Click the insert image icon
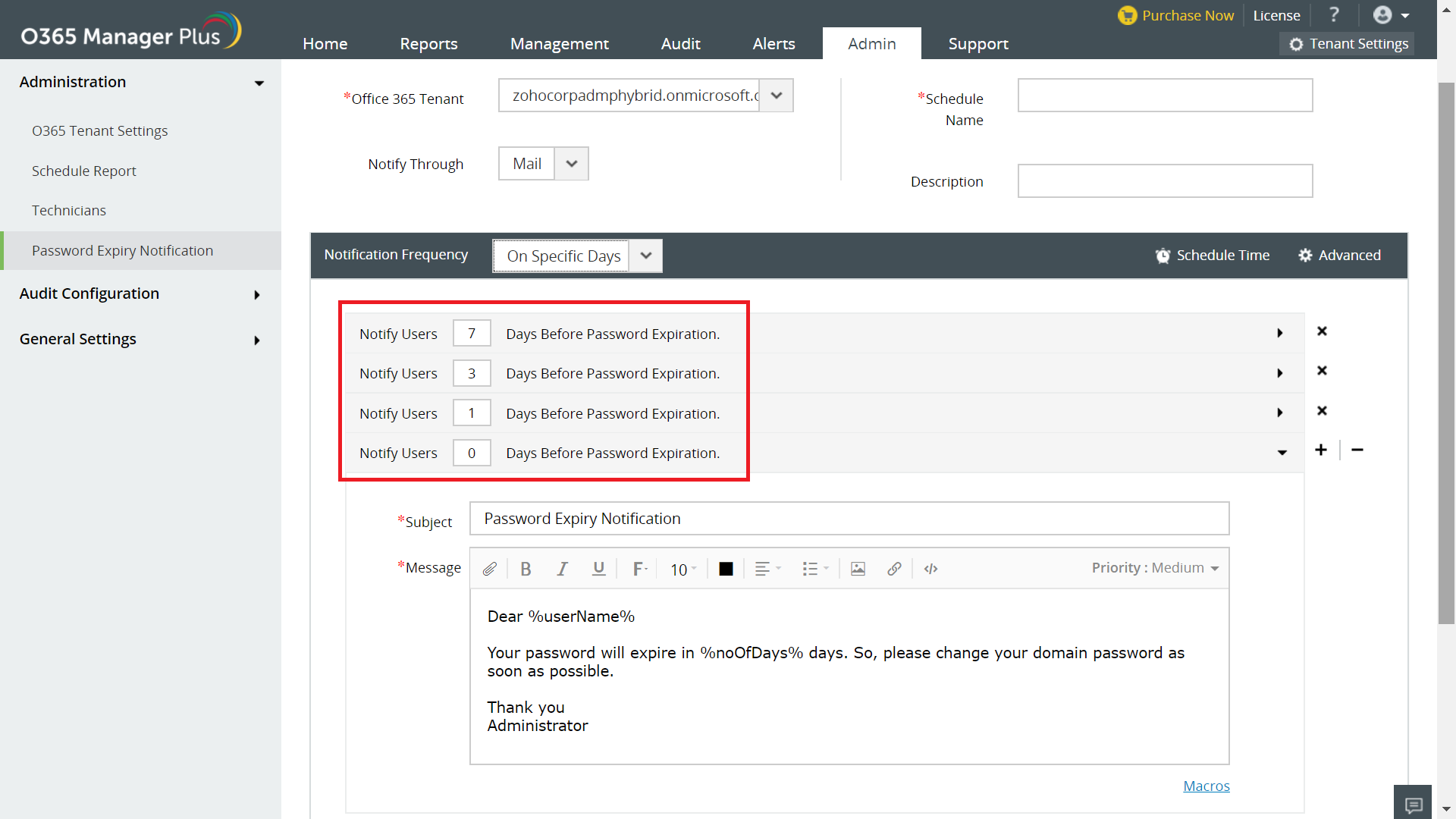Viewport: 1456px width, 819px height. [x=857, y=568]
